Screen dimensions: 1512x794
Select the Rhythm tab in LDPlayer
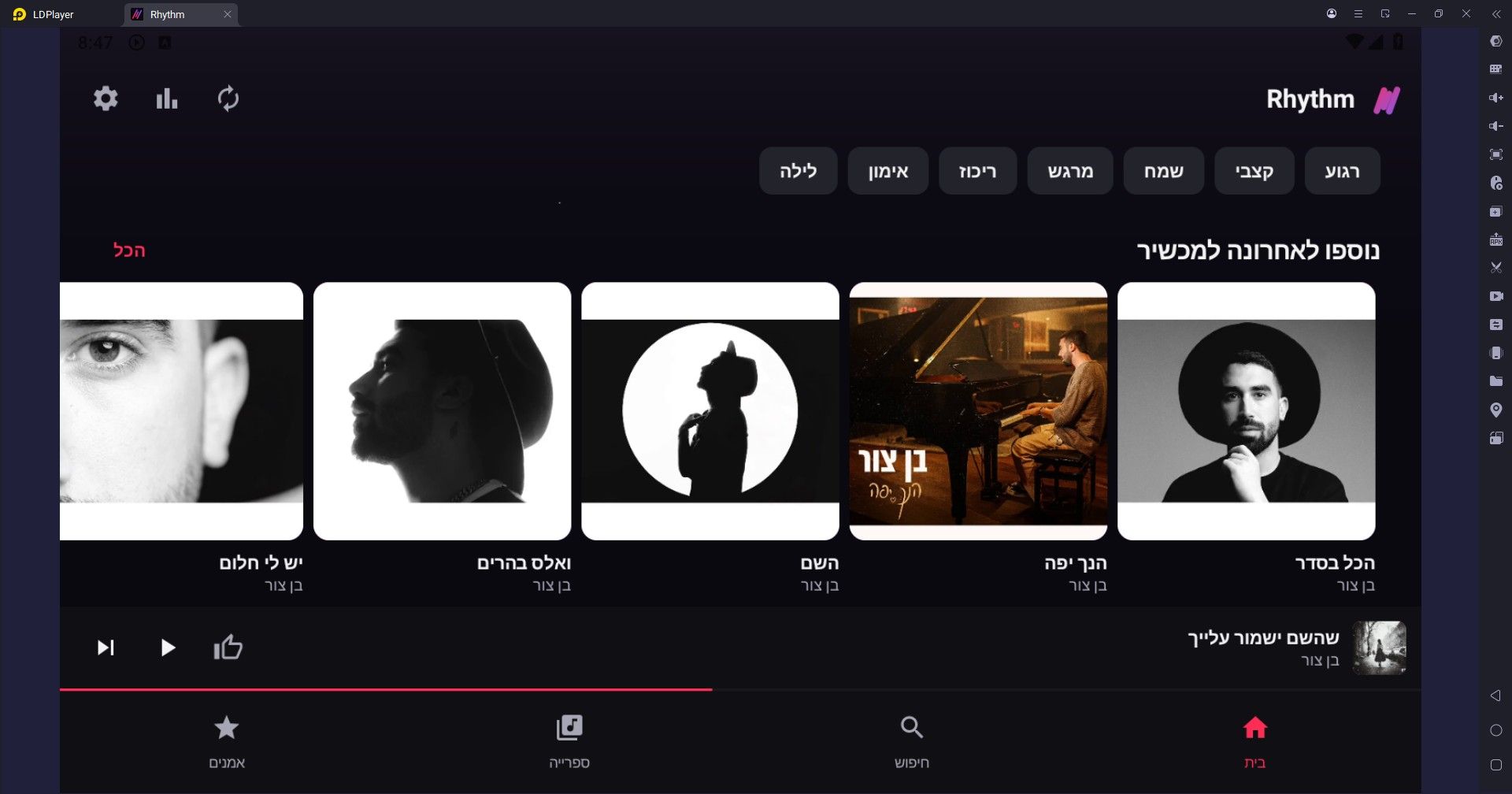coord(180,14)
